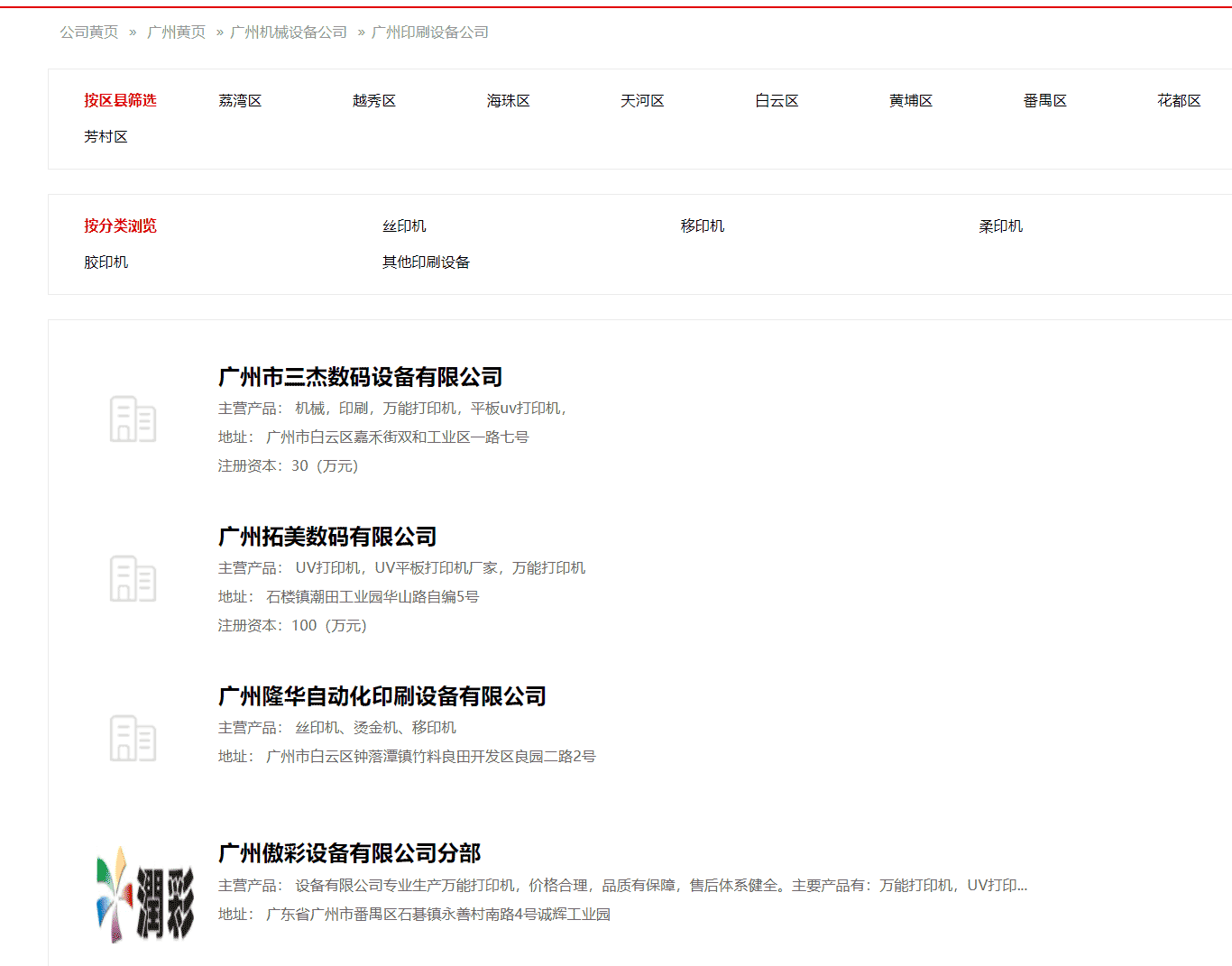This screenshot has height=966, width=1232.
Task: Select the 海珠区 district filter
Action: coord(507,100)
